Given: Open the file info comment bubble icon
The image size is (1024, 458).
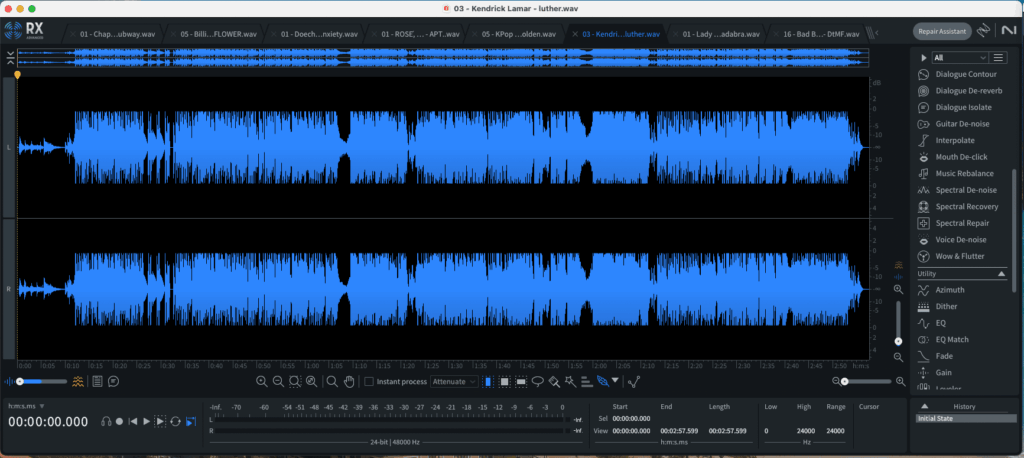Looking at the screenshot, I should [x=114, y=382].
